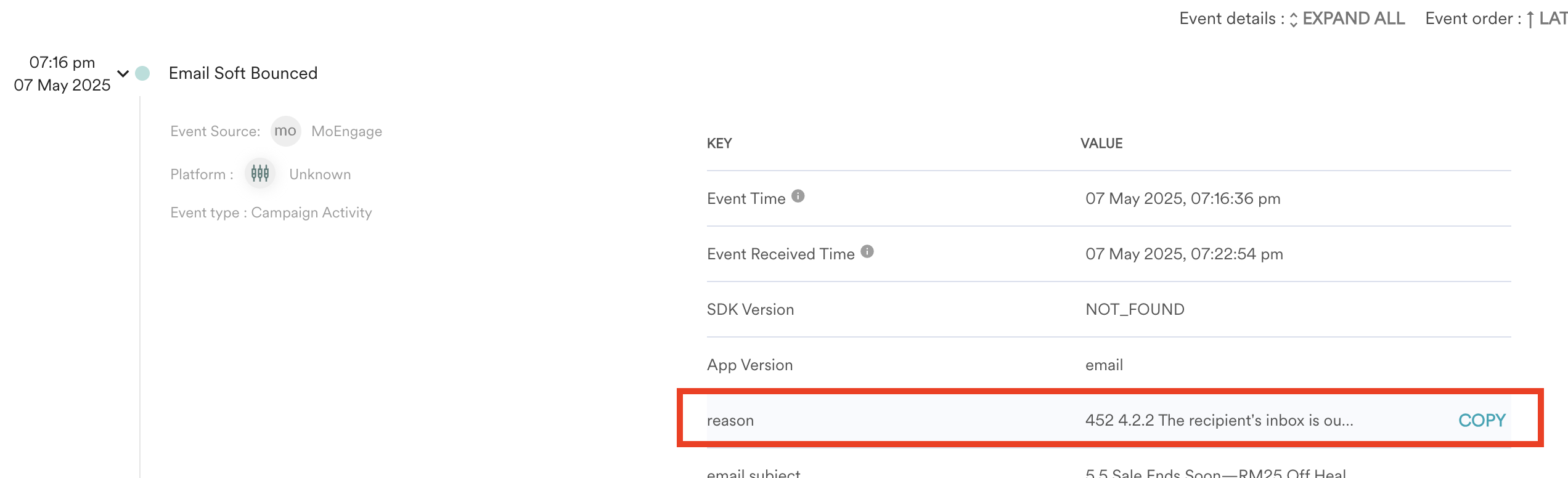Click EXPAND ALL event details
The image size is (1568, 478).
1353,18
